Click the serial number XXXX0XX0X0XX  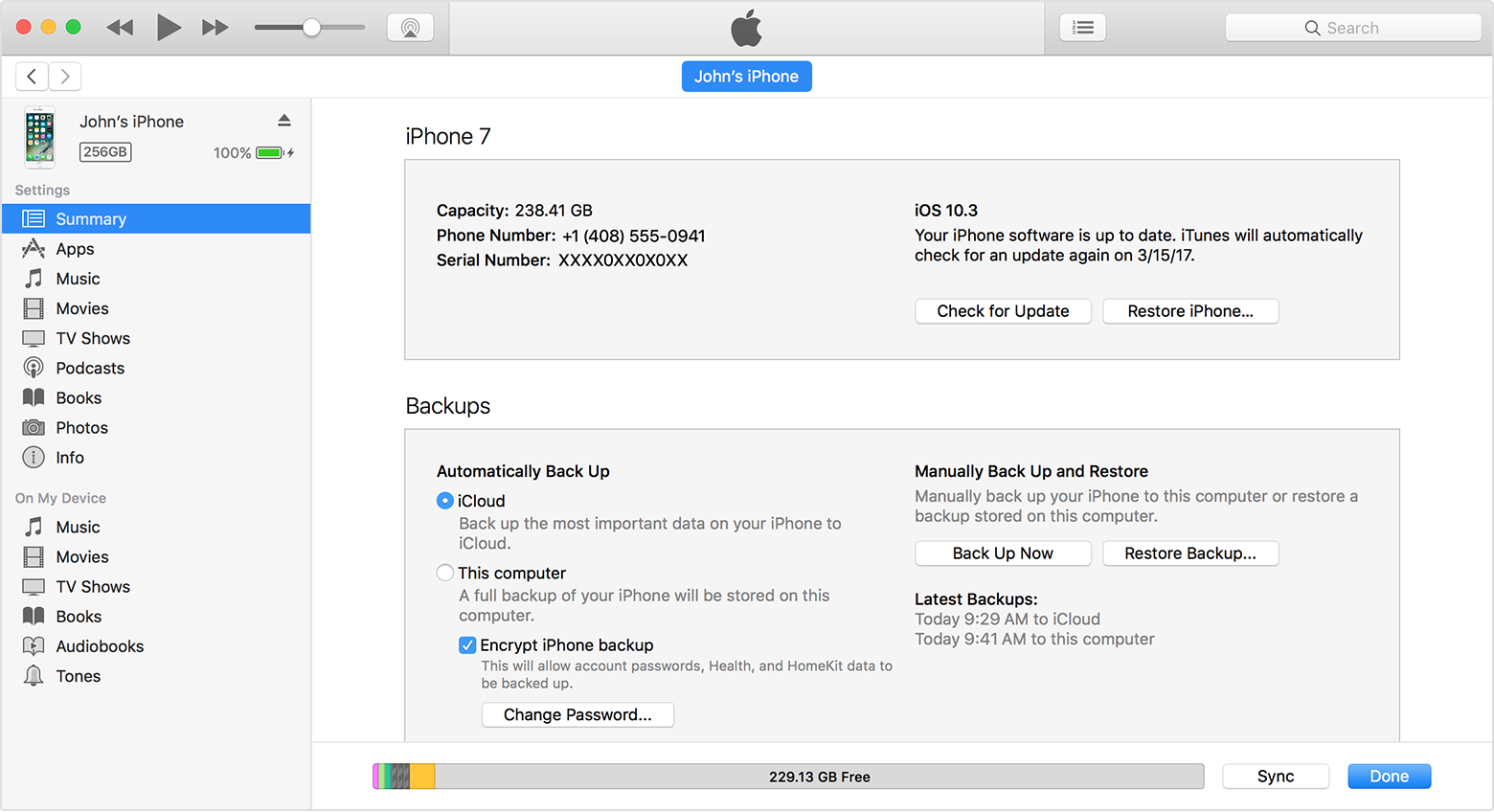pos(623,260)
